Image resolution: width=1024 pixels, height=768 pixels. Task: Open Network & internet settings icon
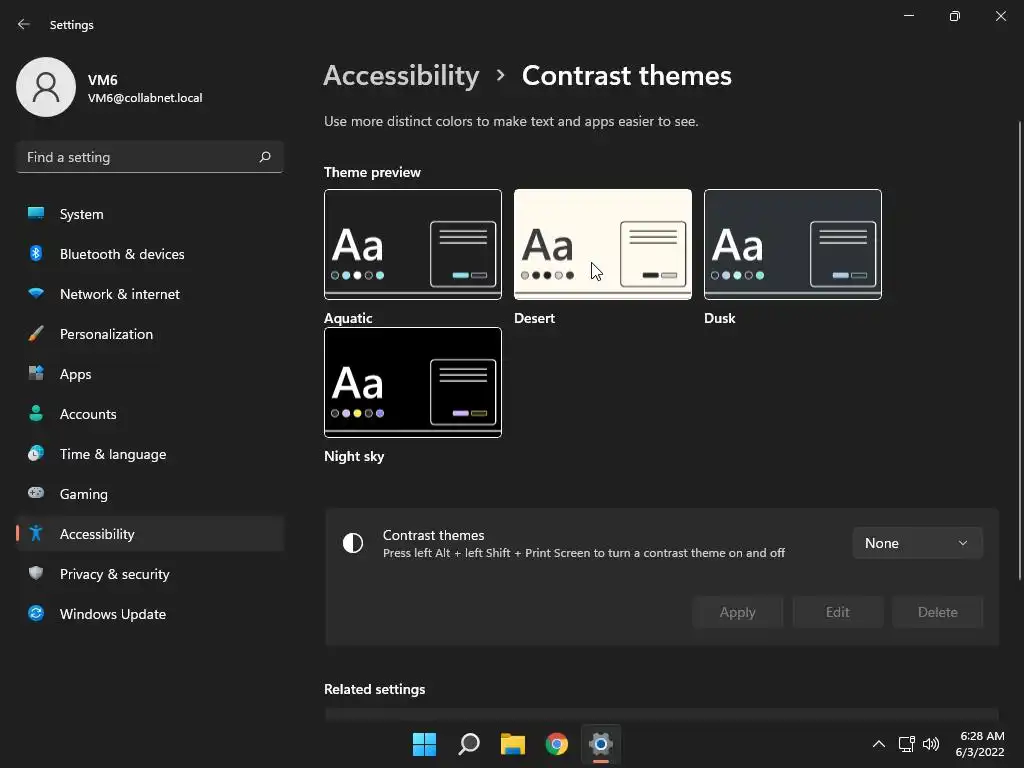pyautogui.click(x=36, y=294)
